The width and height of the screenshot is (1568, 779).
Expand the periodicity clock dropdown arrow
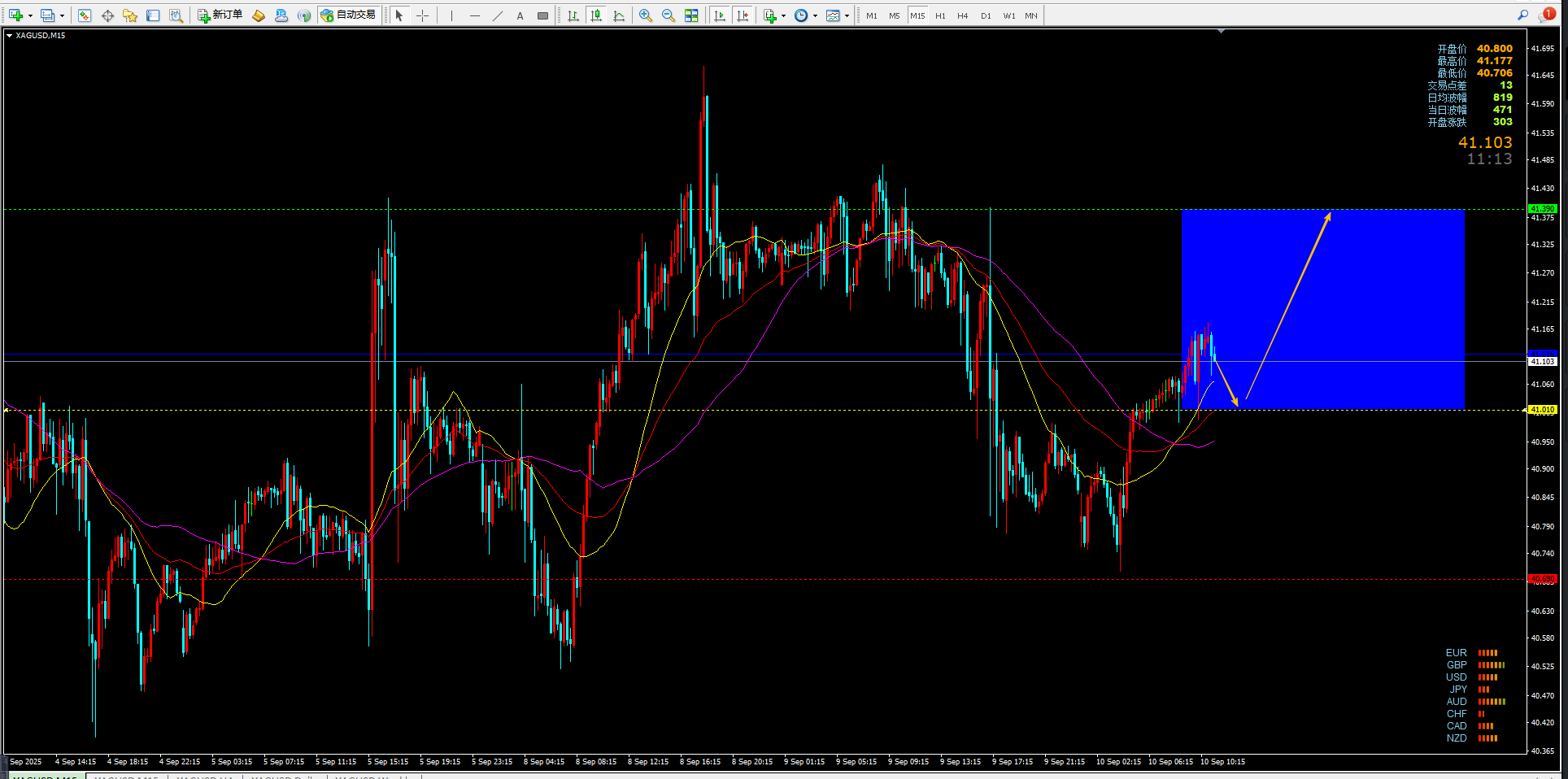815,15
